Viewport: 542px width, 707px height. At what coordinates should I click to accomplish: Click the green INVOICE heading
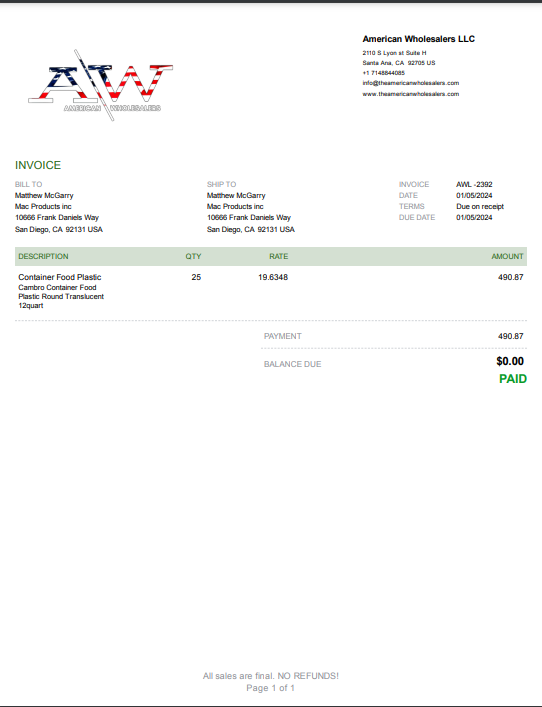coord(38,165)
